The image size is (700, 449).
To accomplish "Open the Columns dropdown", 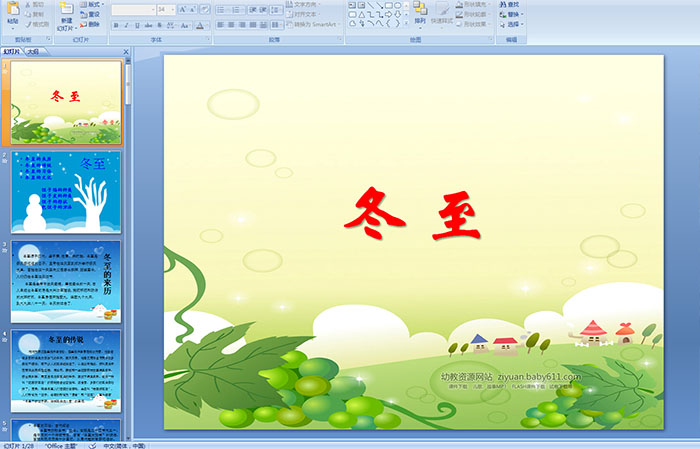I will [x=276, y=25].
